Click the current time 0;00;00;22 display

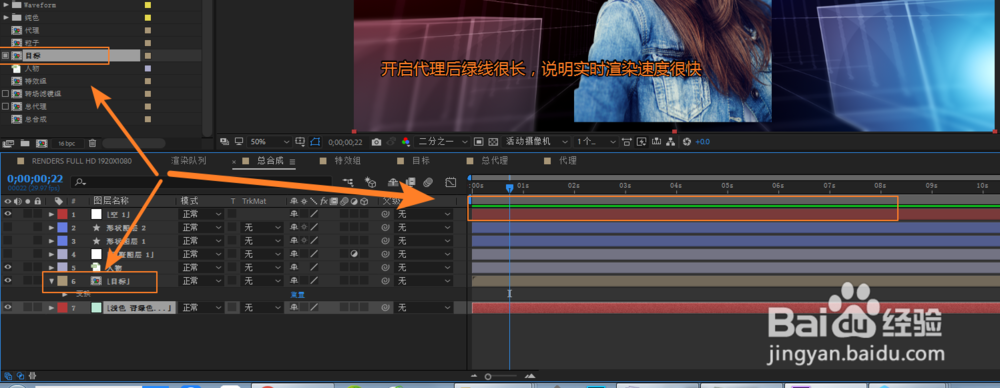(x=35, y=179)
